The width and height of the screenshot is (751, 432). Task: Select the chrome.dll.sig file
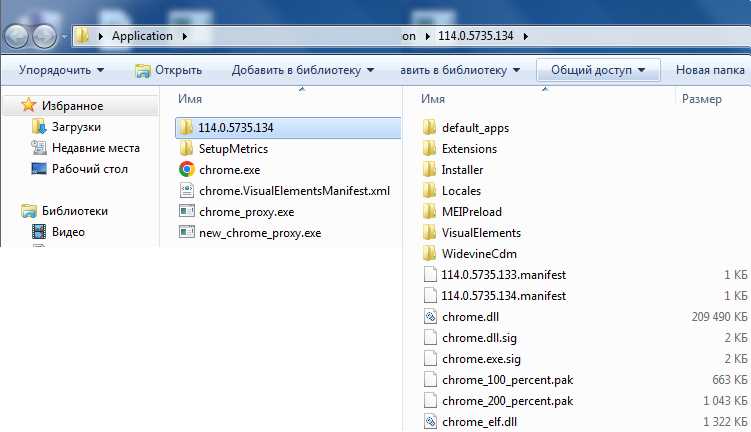(x=479, y=338)
